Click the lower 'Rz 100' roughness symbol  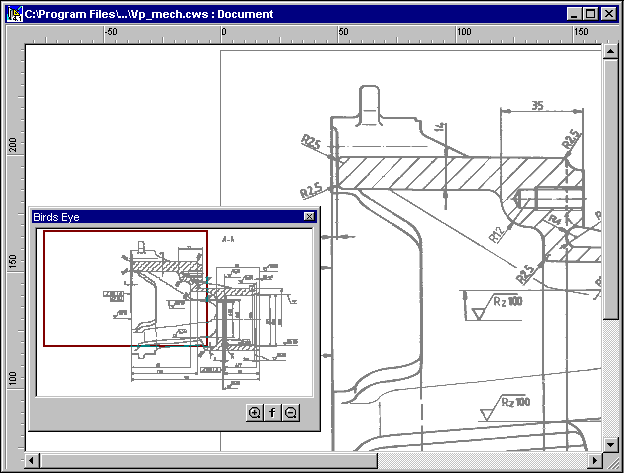coord(505,407)
